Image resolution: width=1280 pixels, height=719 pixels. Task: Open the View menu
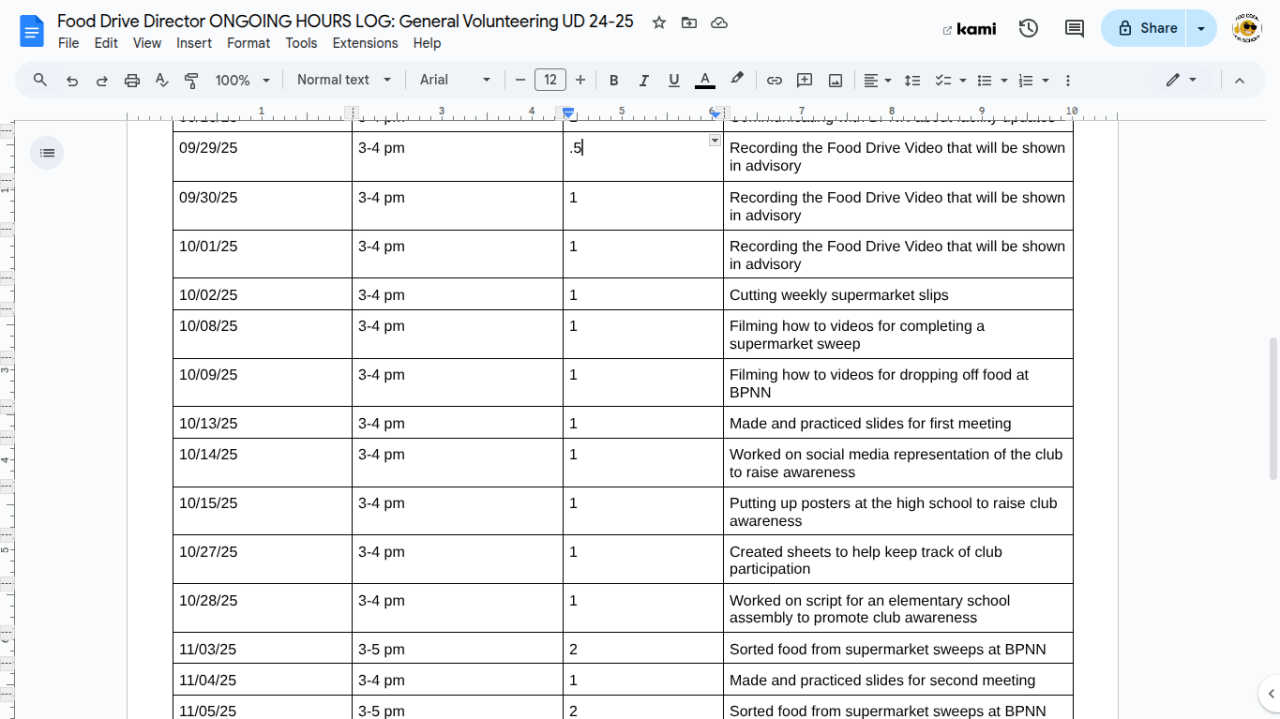click(x=147, y=43)
